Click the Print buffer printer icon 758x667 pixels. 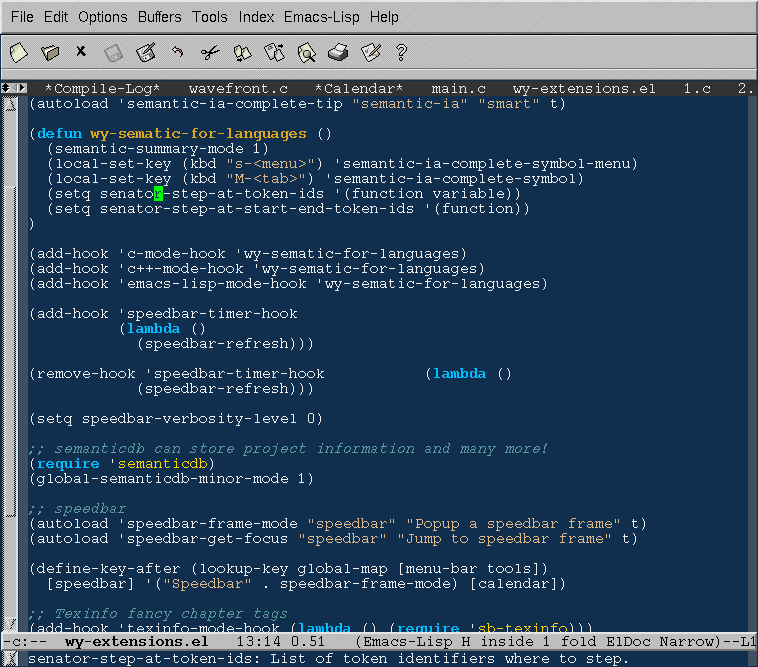pos(338,52)
